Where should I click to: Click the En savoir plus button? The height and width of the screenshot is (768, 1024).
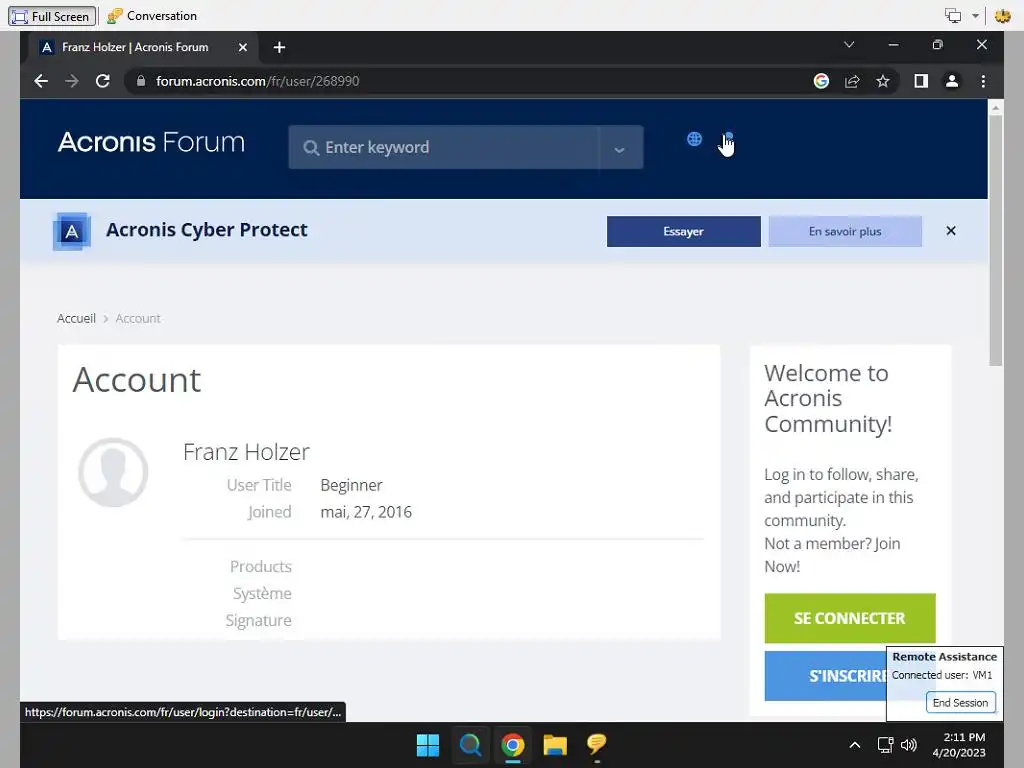(844, 231)
